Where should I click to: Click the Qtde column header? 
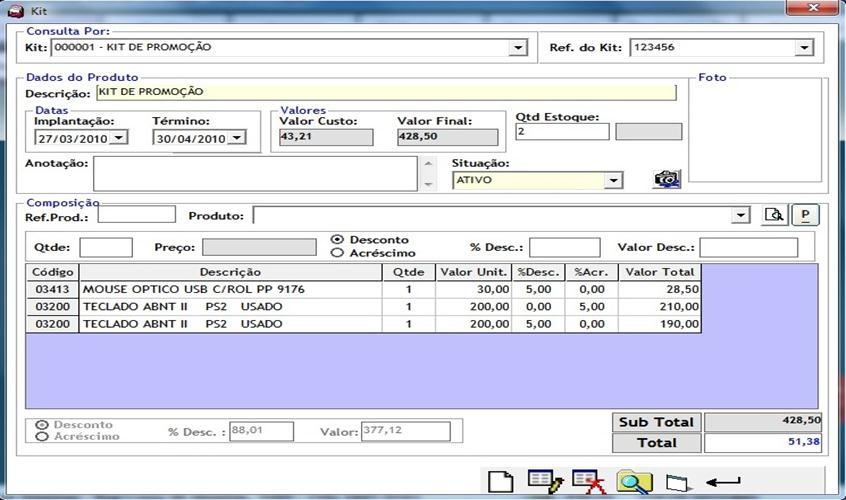pyautogui.click(x=408, y=272)
